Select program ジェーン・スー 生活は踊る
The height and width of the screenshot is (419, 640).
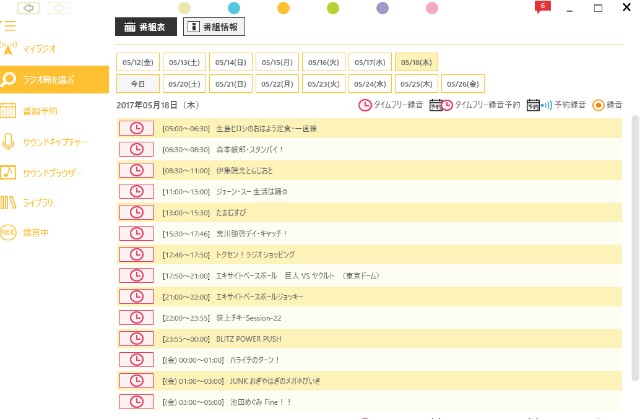(252, 191)
